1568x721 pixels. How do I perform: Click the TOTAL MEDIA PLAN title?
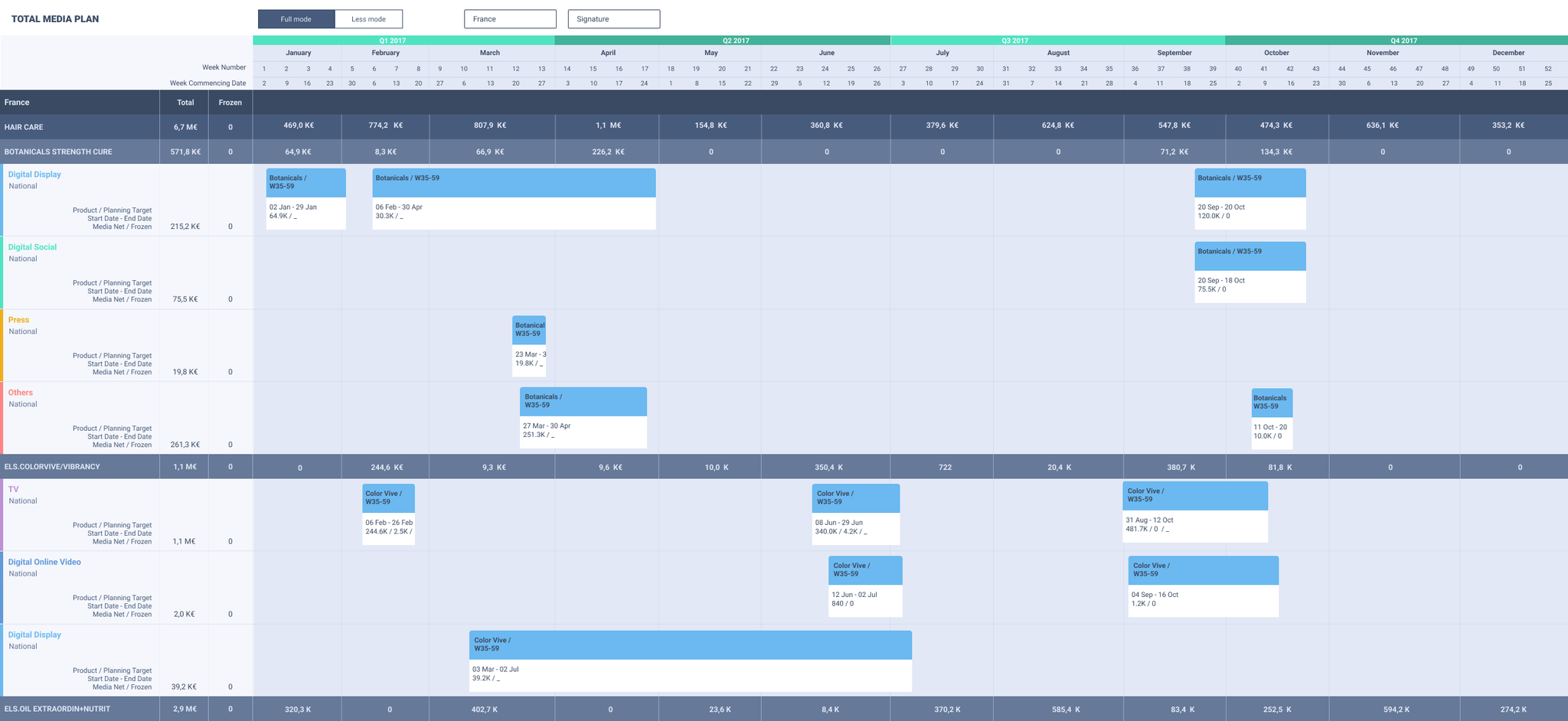(55, 19)
